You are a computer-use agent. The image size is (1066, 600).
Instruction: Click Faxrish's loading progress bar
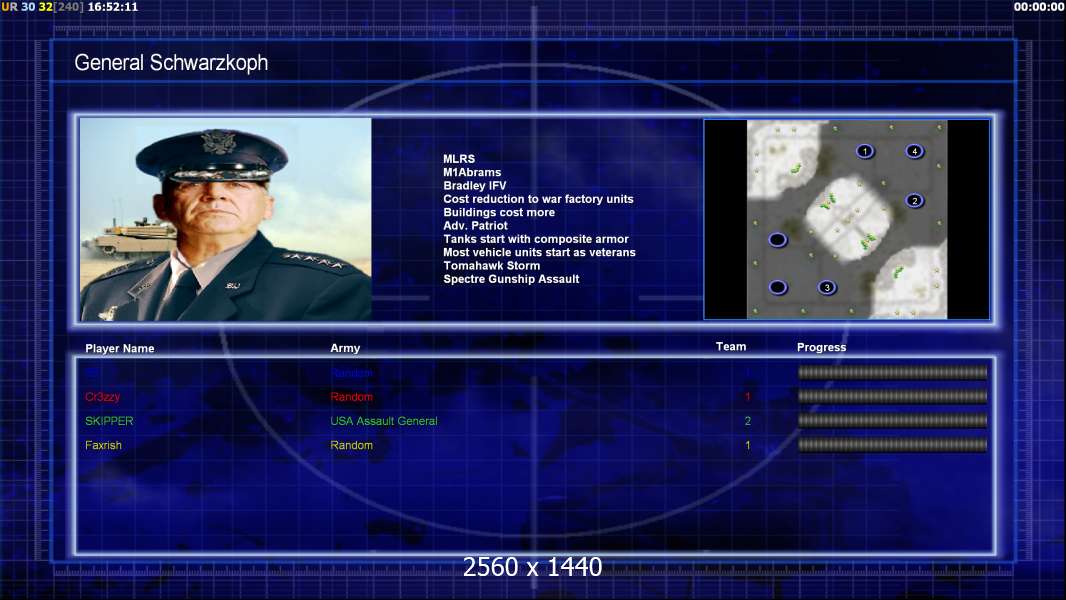pos(893,445)
